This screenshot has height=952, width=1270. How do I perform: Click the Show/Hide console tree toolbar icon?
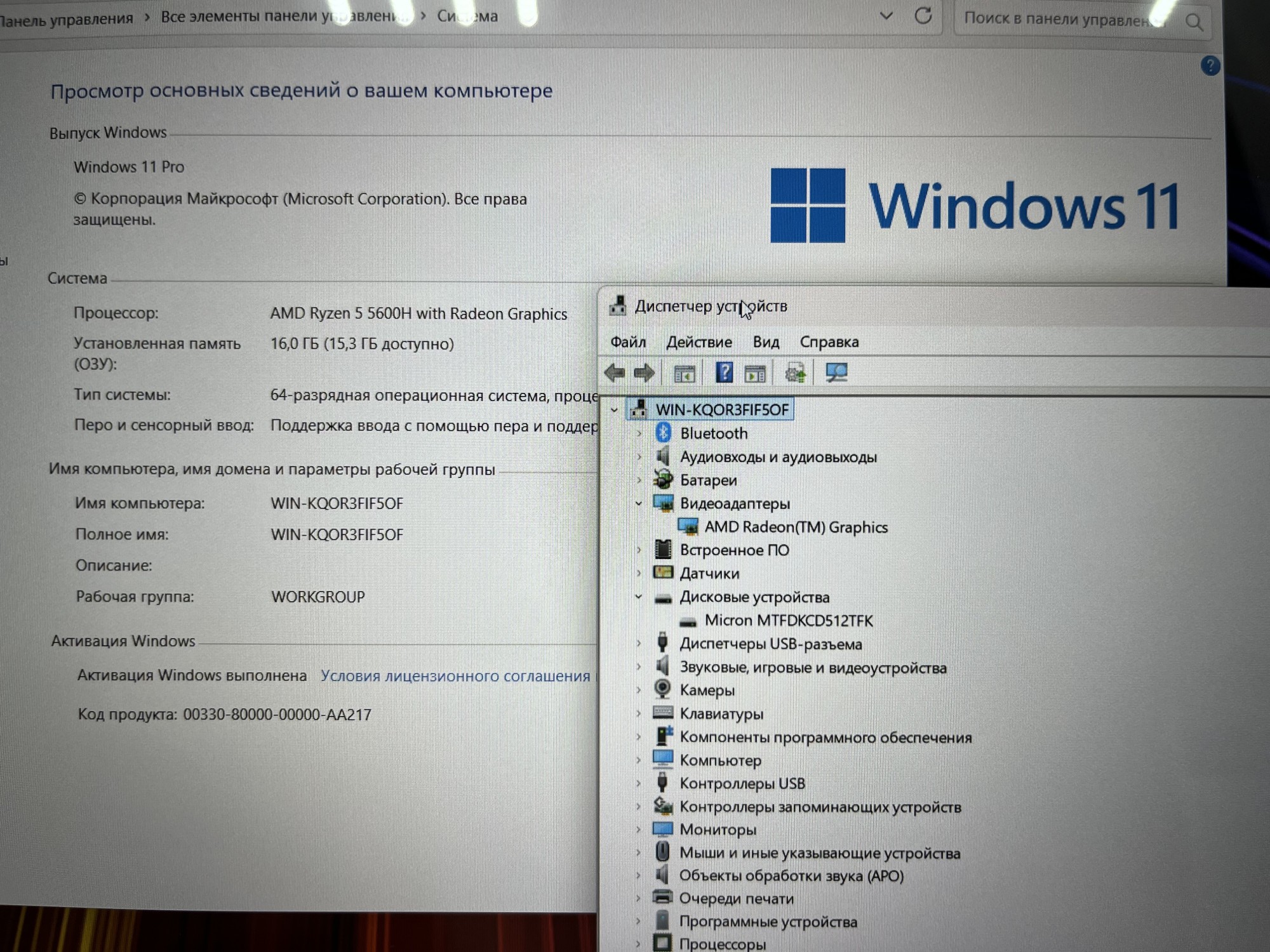684,374
